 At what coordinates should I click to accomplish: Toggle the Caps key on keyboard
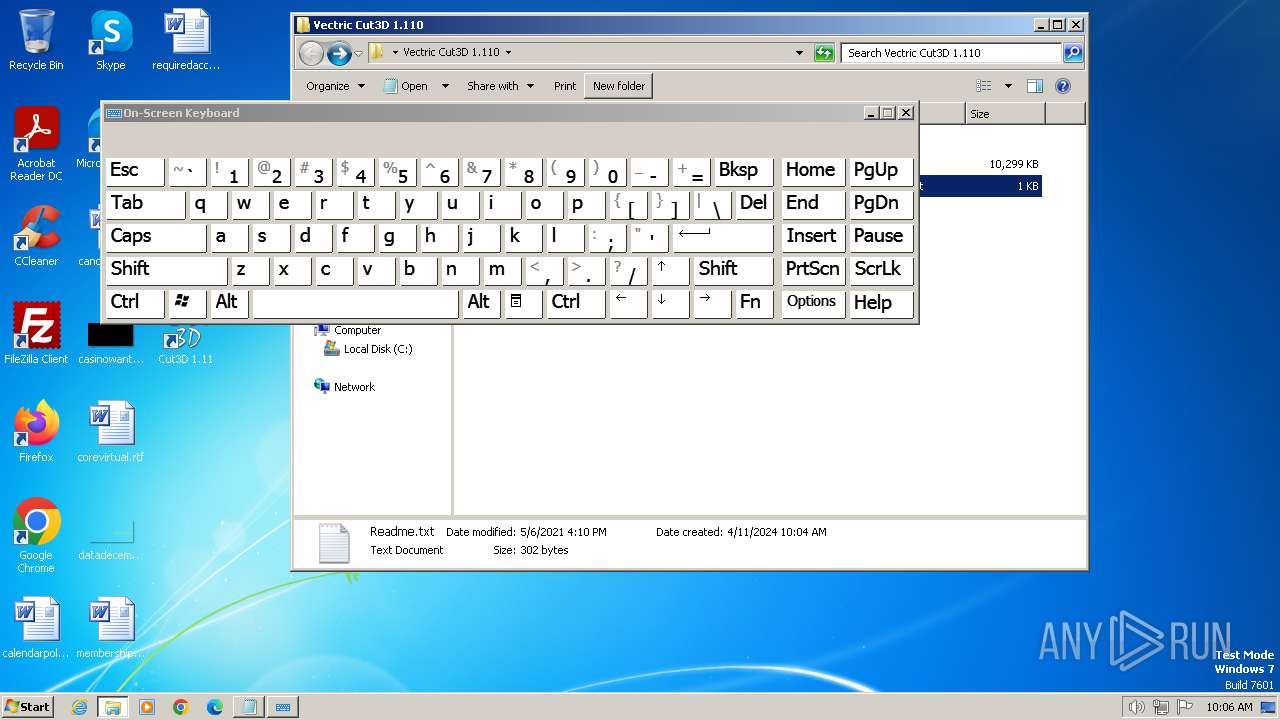(x=155, y=237)
